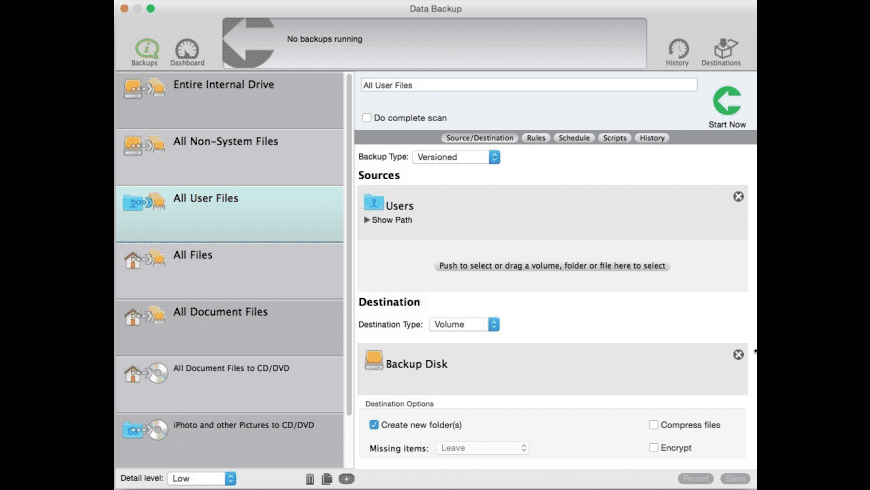Image resolution: width=870 pixels, height=490 pixels.
Task: Enable the Encrypt checkbox
Action: coord(654,447)
